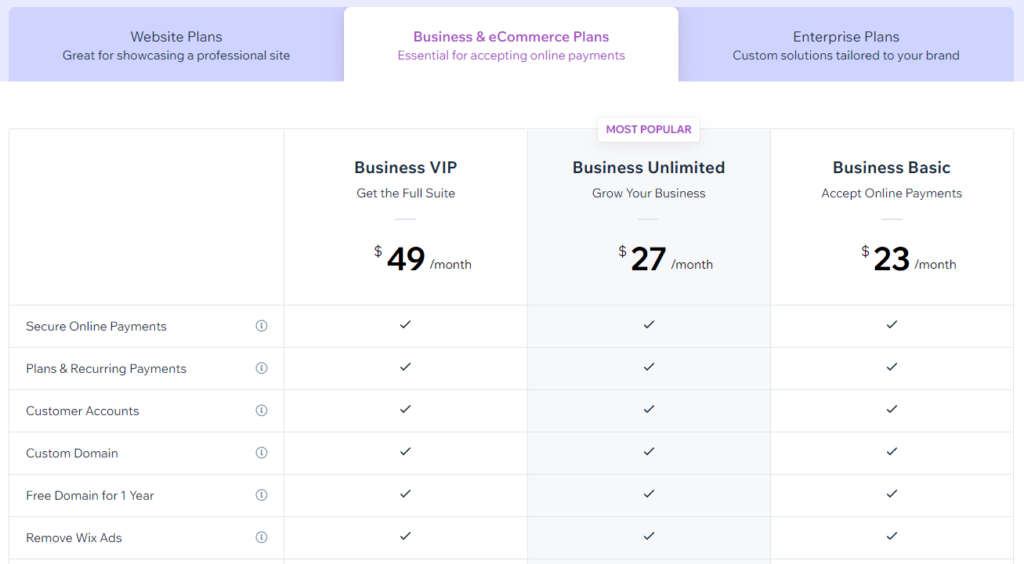Select the Business & eCommerce Plans tab
1024x564 pixels.
pos(511,44)
